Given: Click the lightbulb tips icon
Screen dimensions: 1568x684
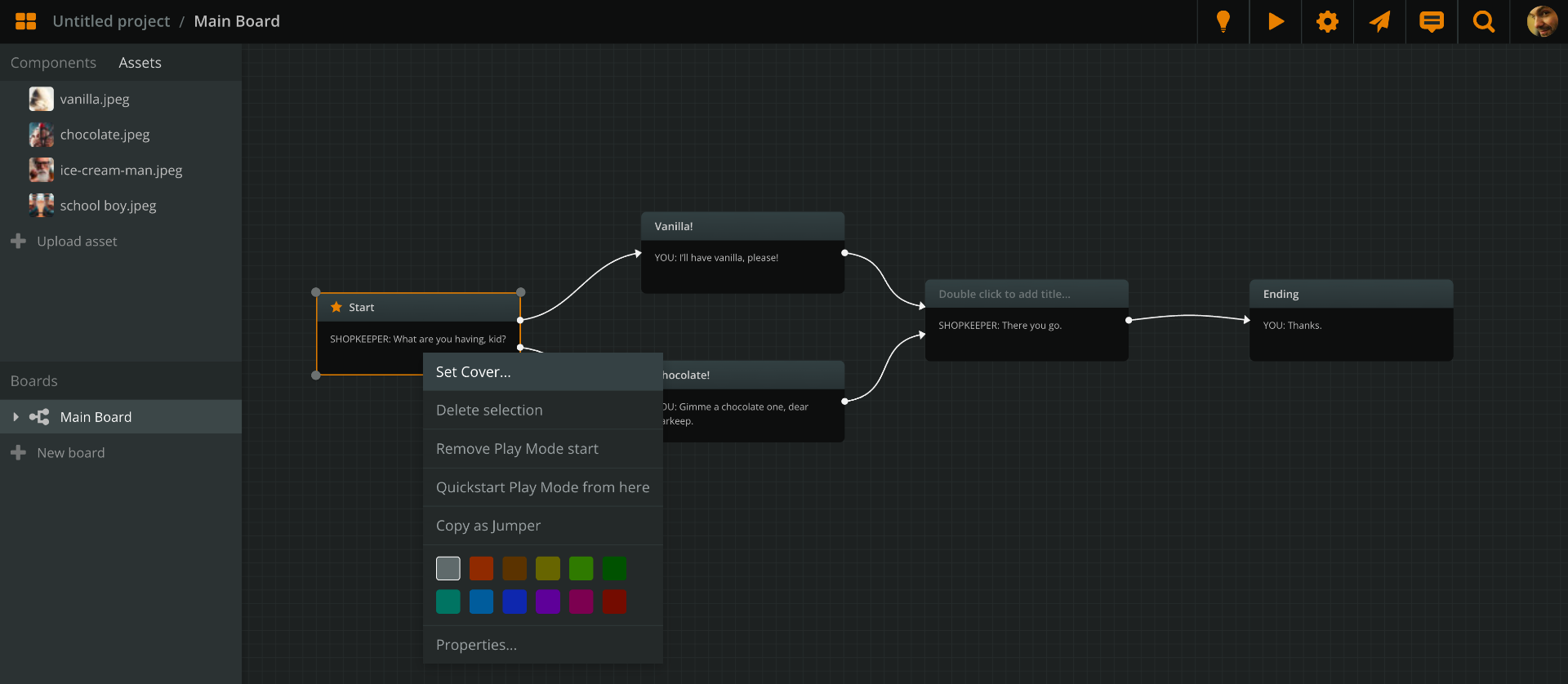Looking at the screenshot, I should click(1223, 21).
